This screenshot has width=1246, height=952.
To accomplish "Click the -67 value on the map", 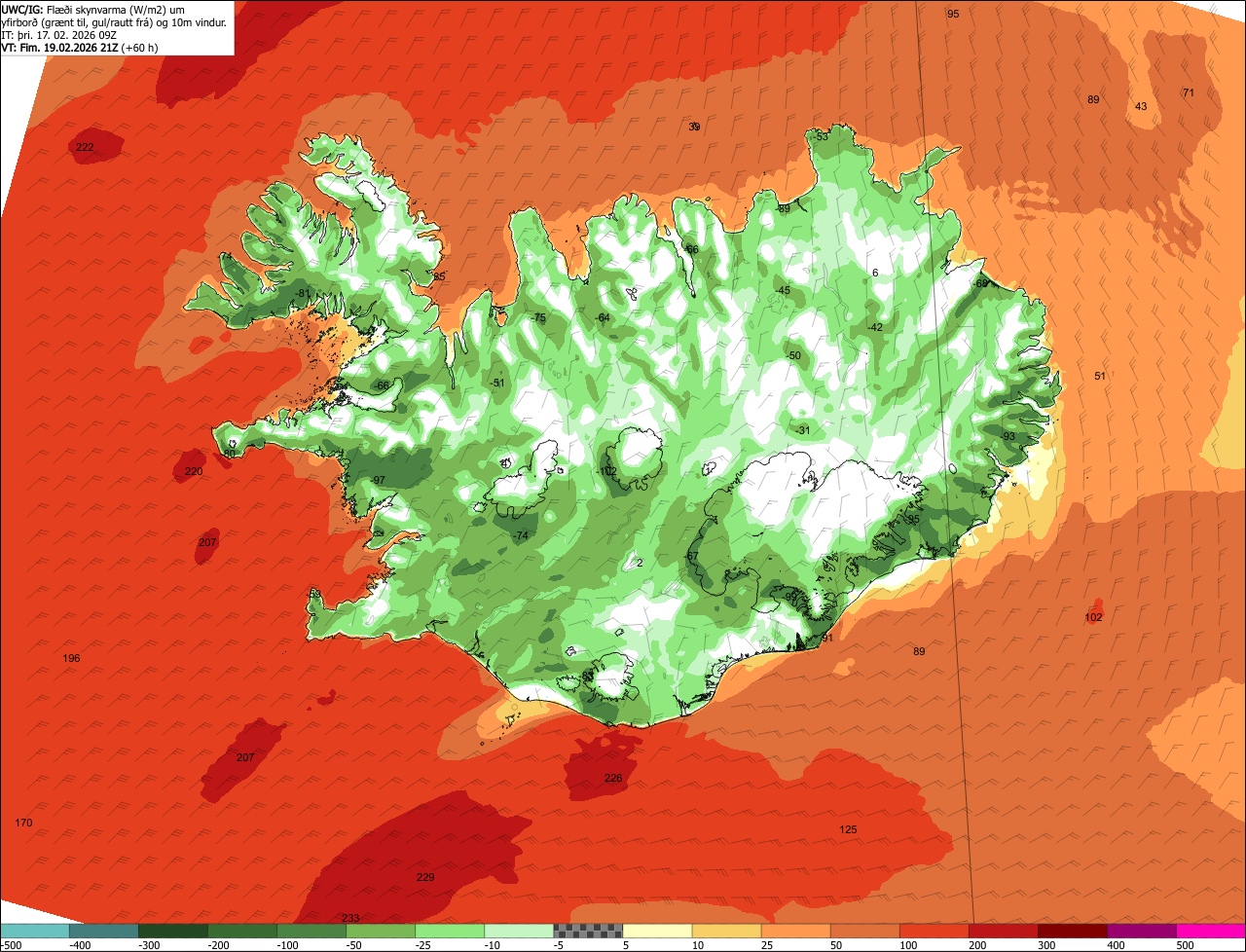I will 692,556.
